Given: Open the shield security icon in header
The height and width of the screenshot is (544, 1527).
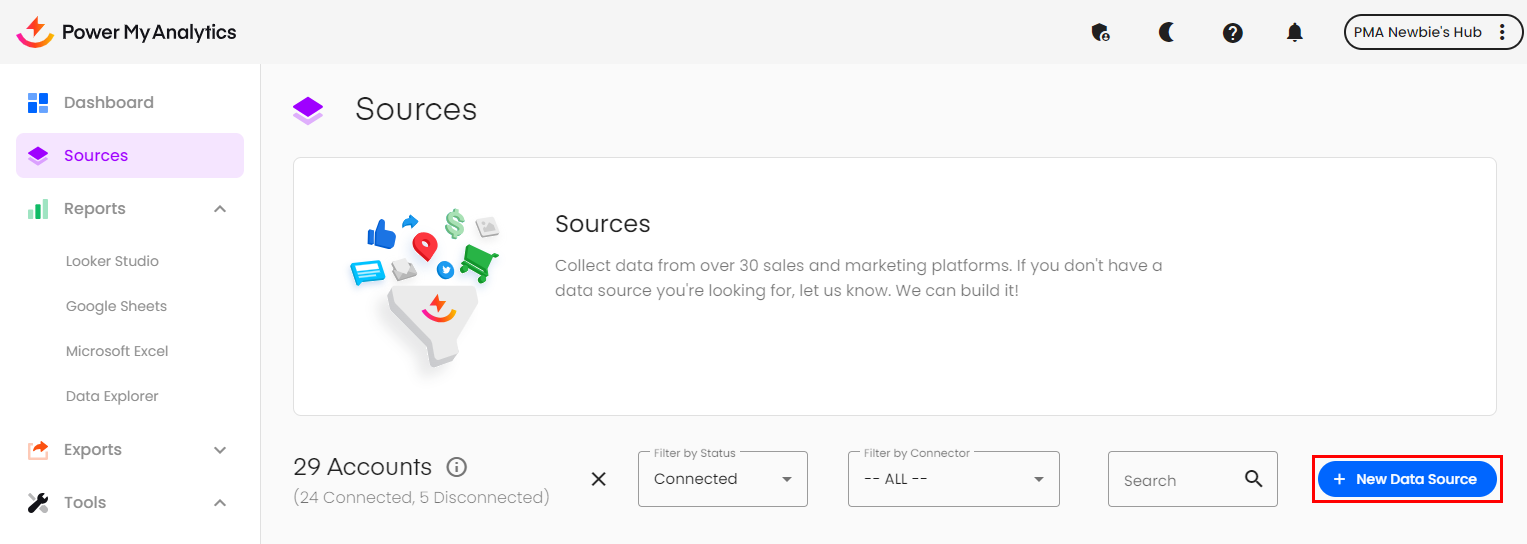Looking at the screenshot, I should 1100,32.
